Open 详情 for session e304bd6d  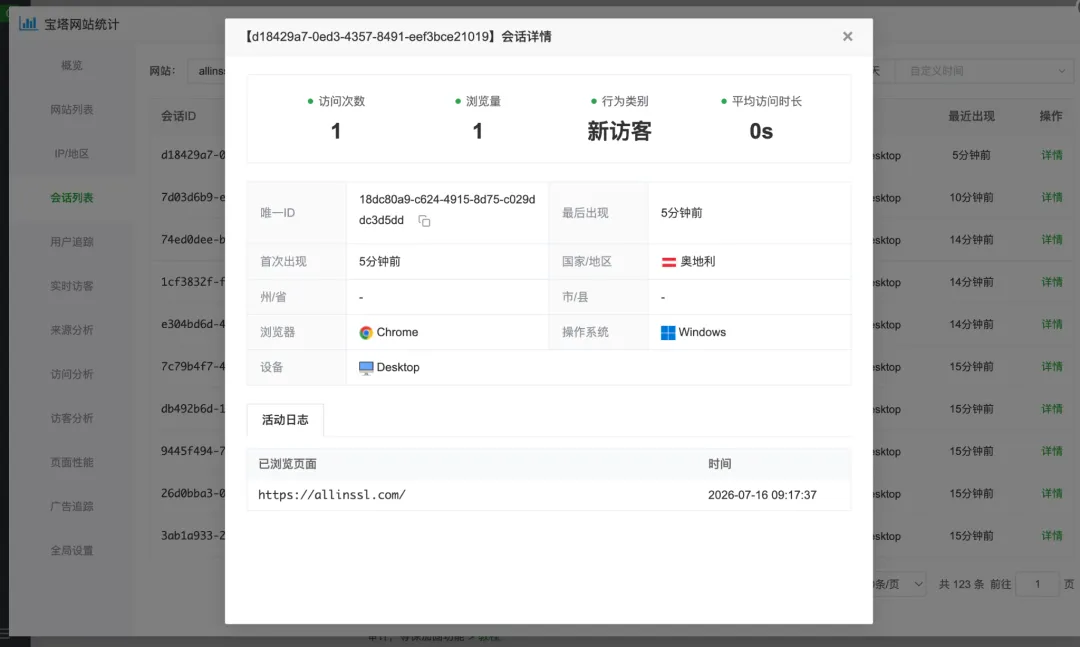tap(1051, 324)
